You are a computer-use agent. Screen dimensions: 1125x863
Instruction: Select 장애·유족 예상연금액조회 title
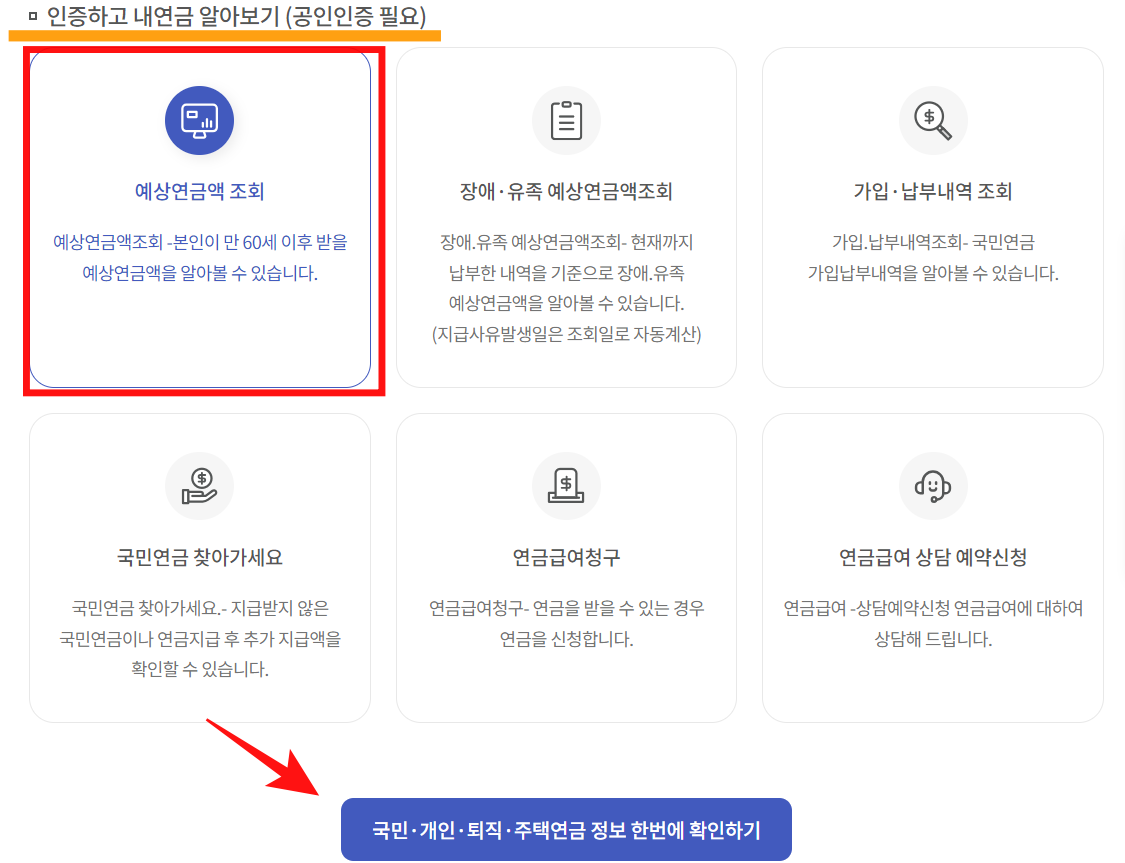(566, 190)
